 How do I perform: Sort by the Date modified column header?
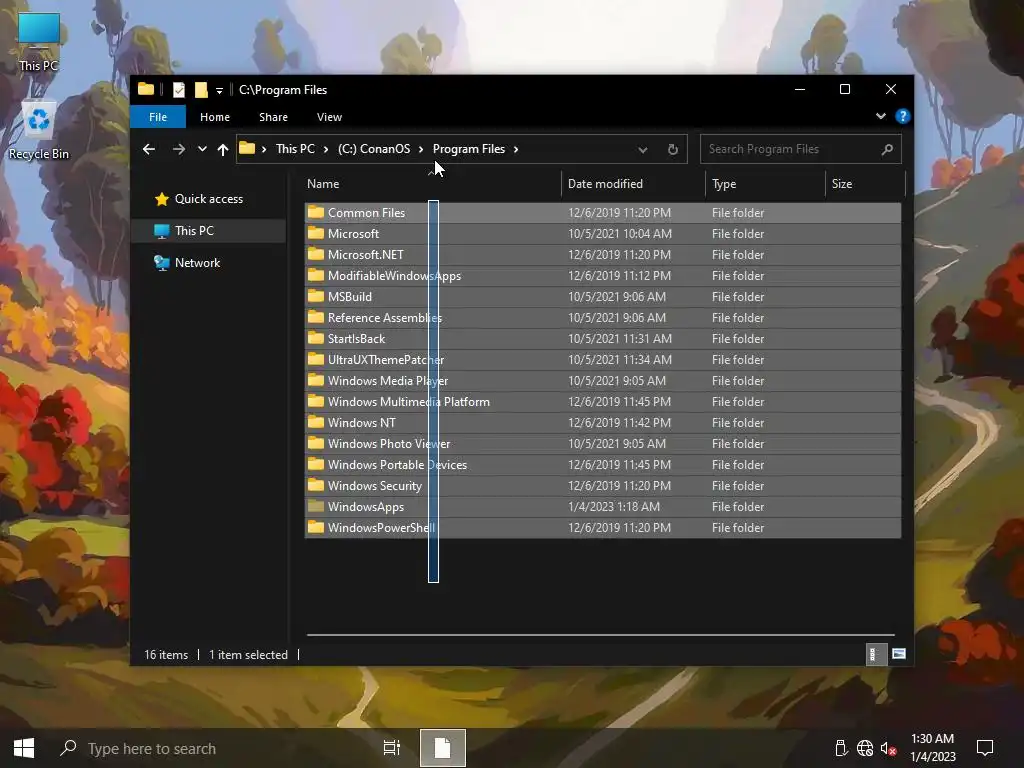point(633,184)
